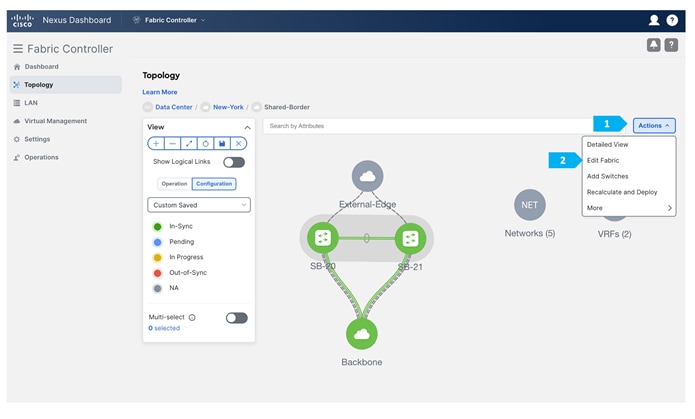Click the In Progress yellow legend dot
This screenshot has width=695, height=419.
tap(157, 258)
